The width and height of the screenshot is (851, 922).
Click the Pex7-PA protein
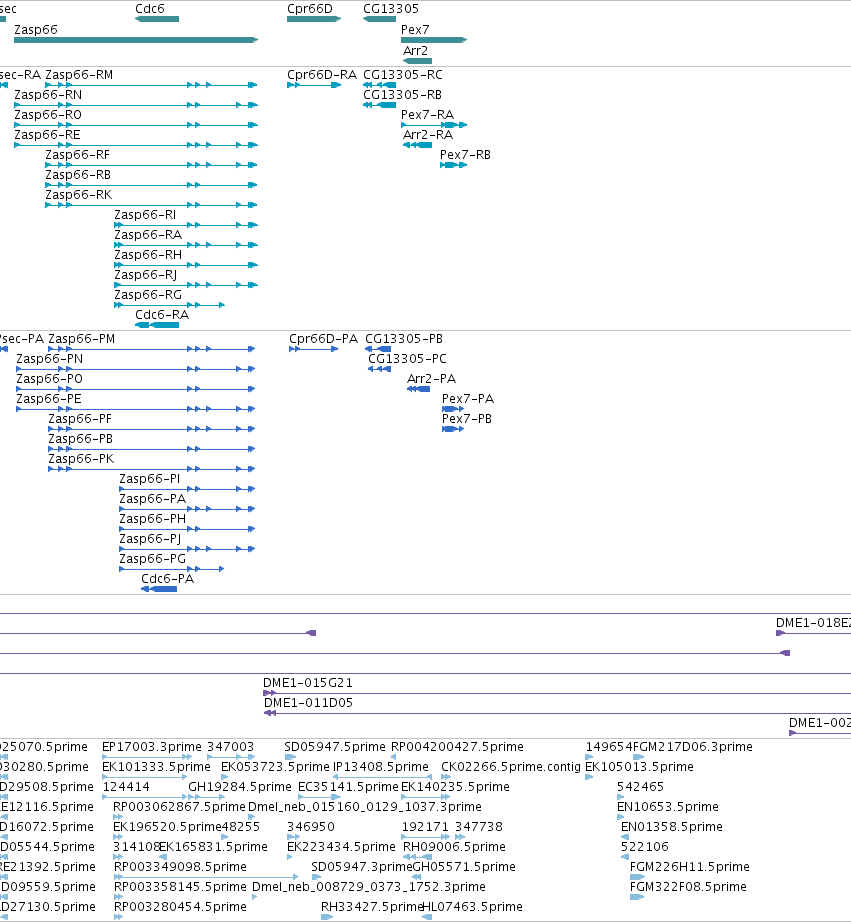pos(453,409)
